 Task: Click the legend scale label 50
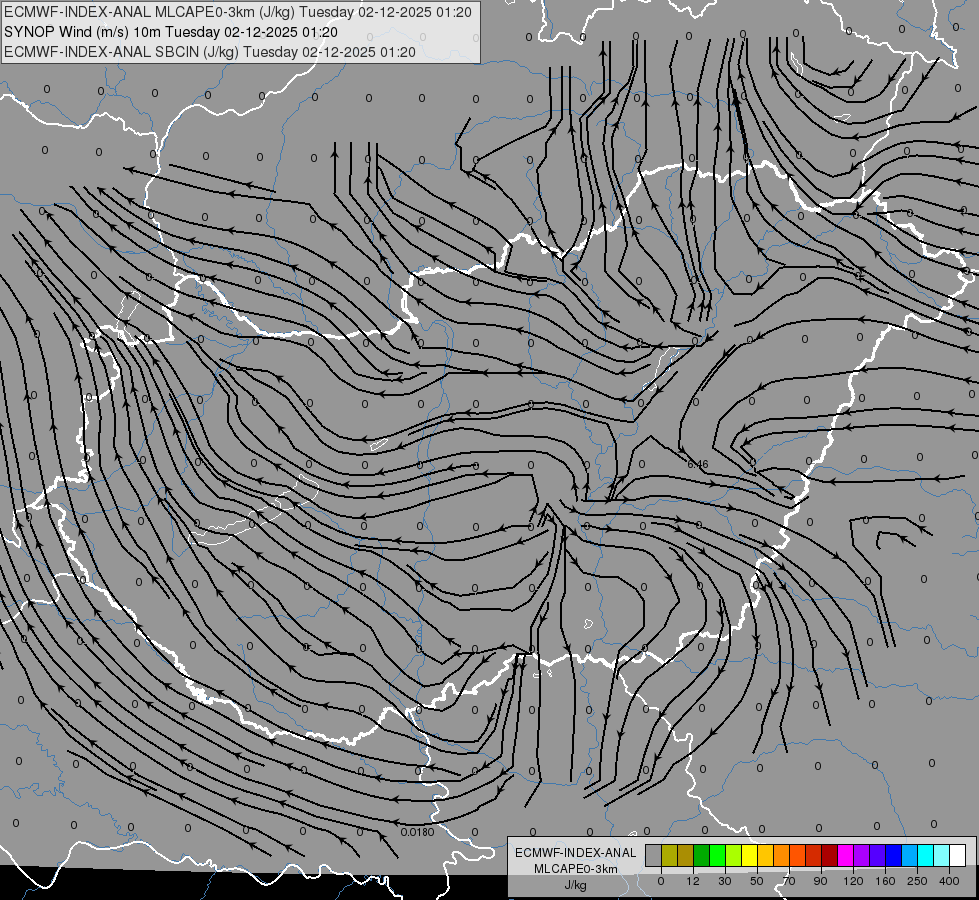(x=757, y=881)
